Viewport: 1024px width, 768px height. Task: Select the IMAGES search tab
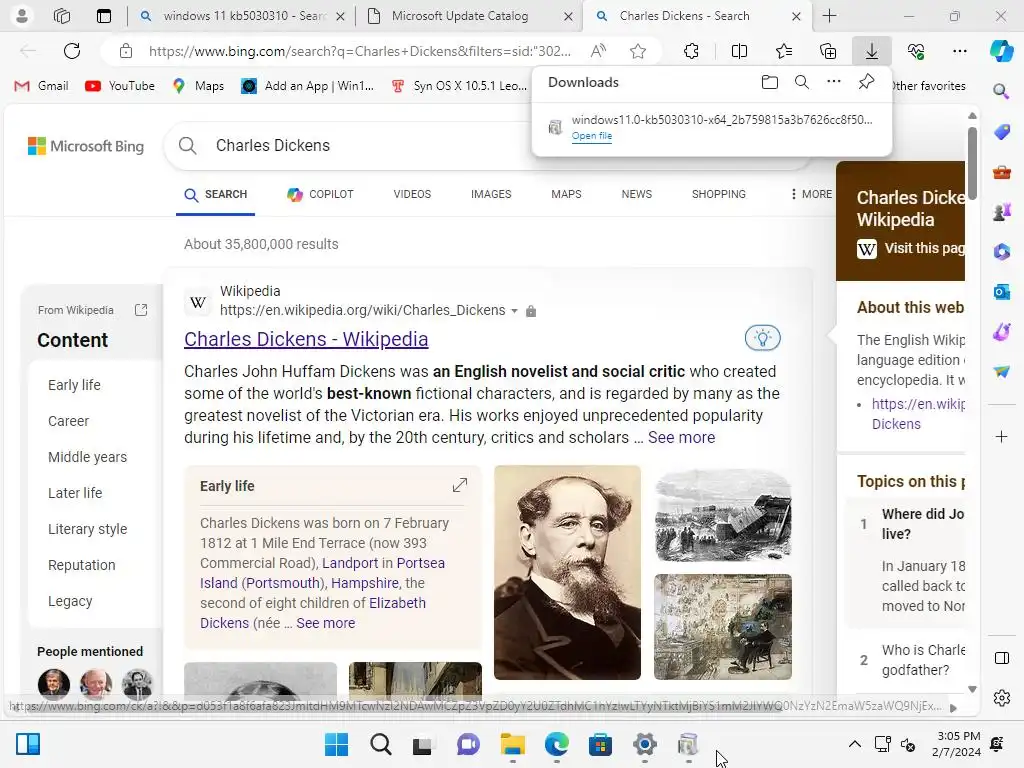click(491, 194)
